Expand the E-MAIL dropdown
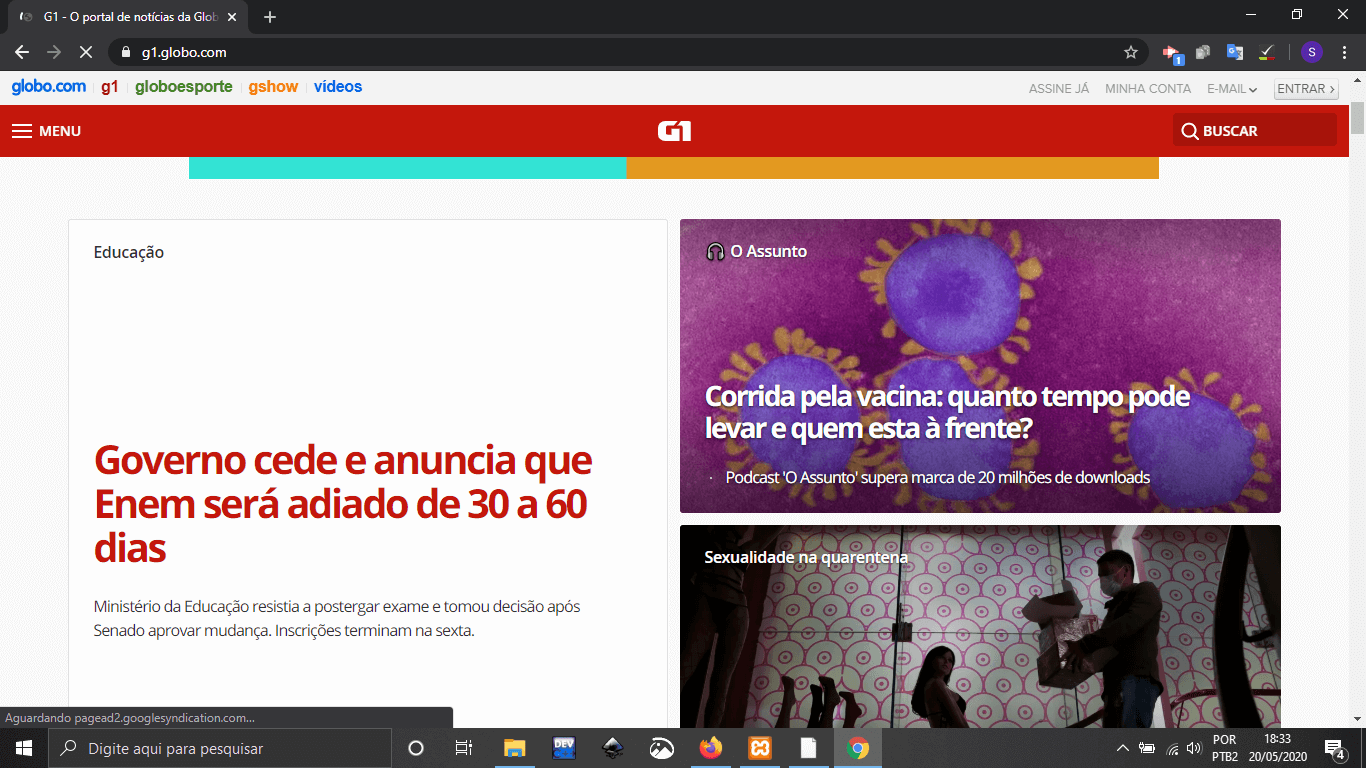Screen dimensions: 1366x768 pos(1232,89)
